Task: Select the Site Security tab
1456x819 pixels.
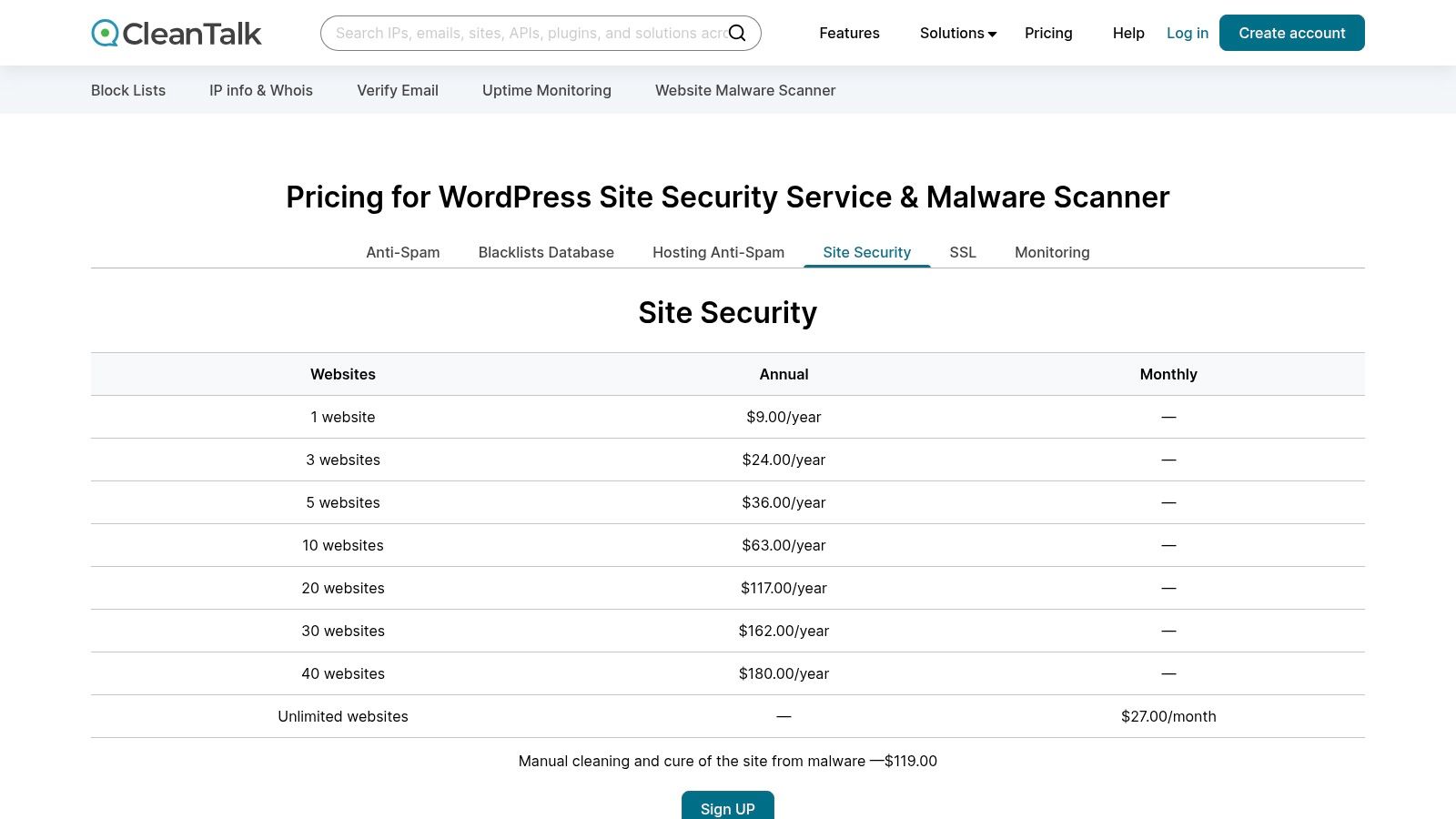Action: [x=867, y=252]
